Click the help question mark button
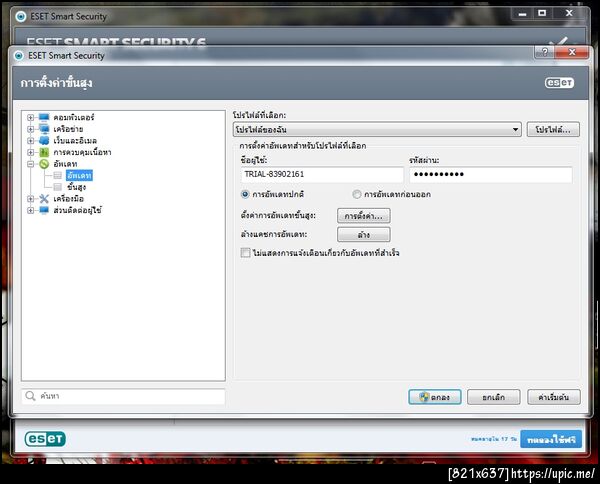The width and height of the screenshot is (600, 484). click(545, 52)
